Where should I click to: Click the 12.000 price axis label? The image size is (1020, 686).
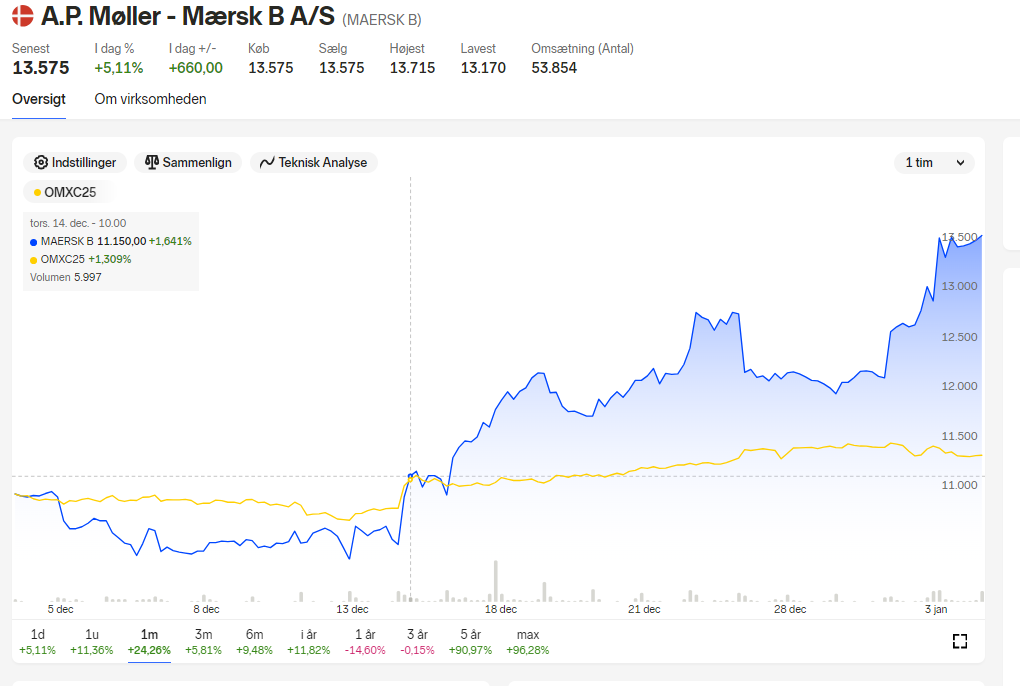(960, 386)
